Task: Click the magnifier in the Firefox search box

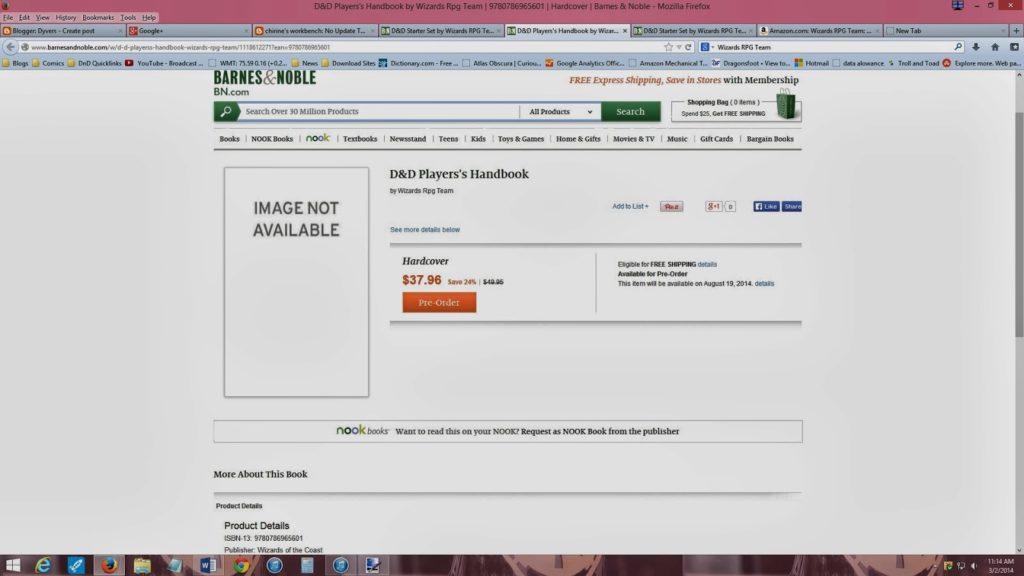Action: pos(958,47)
